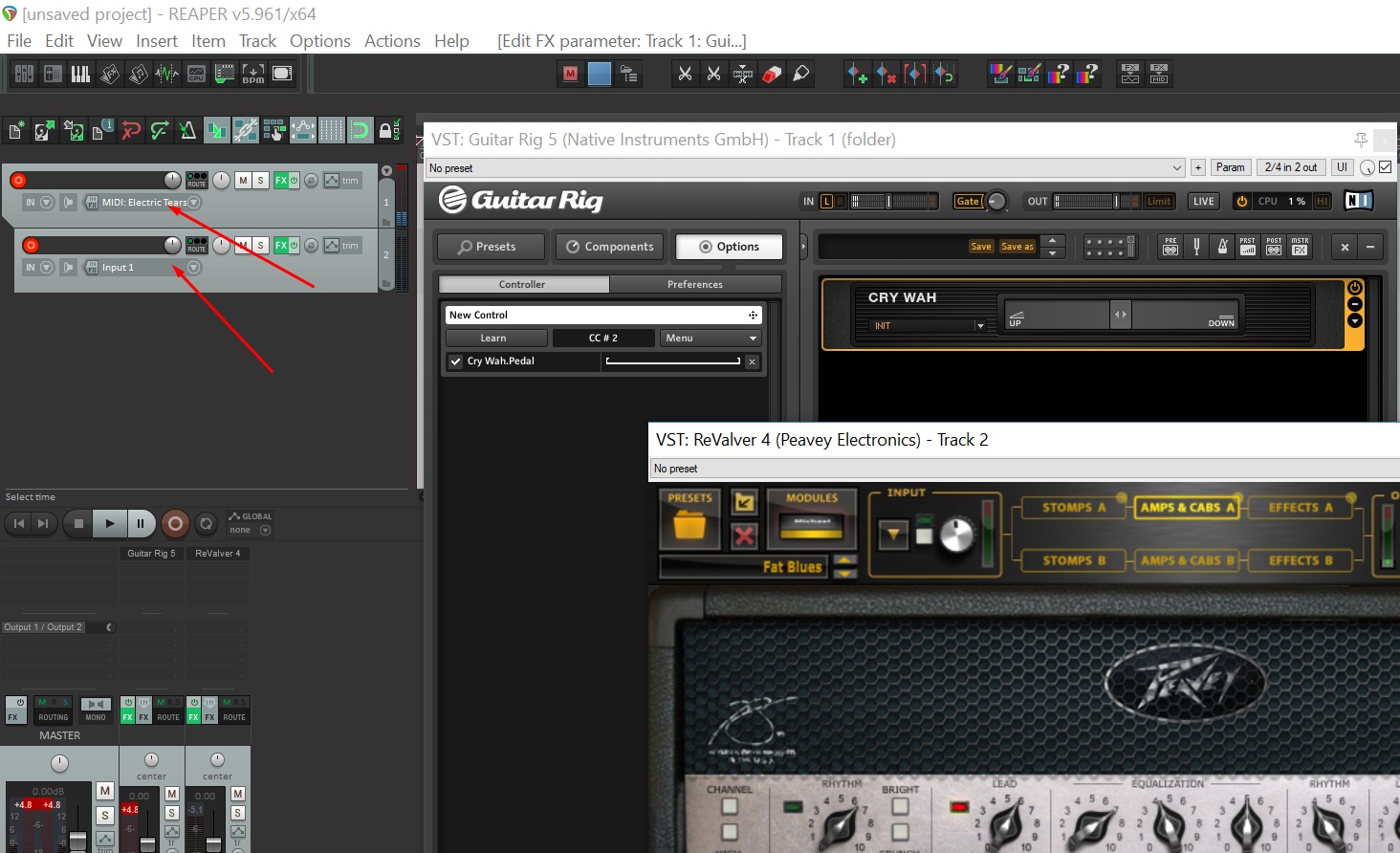Click the Open project icon

45,130
